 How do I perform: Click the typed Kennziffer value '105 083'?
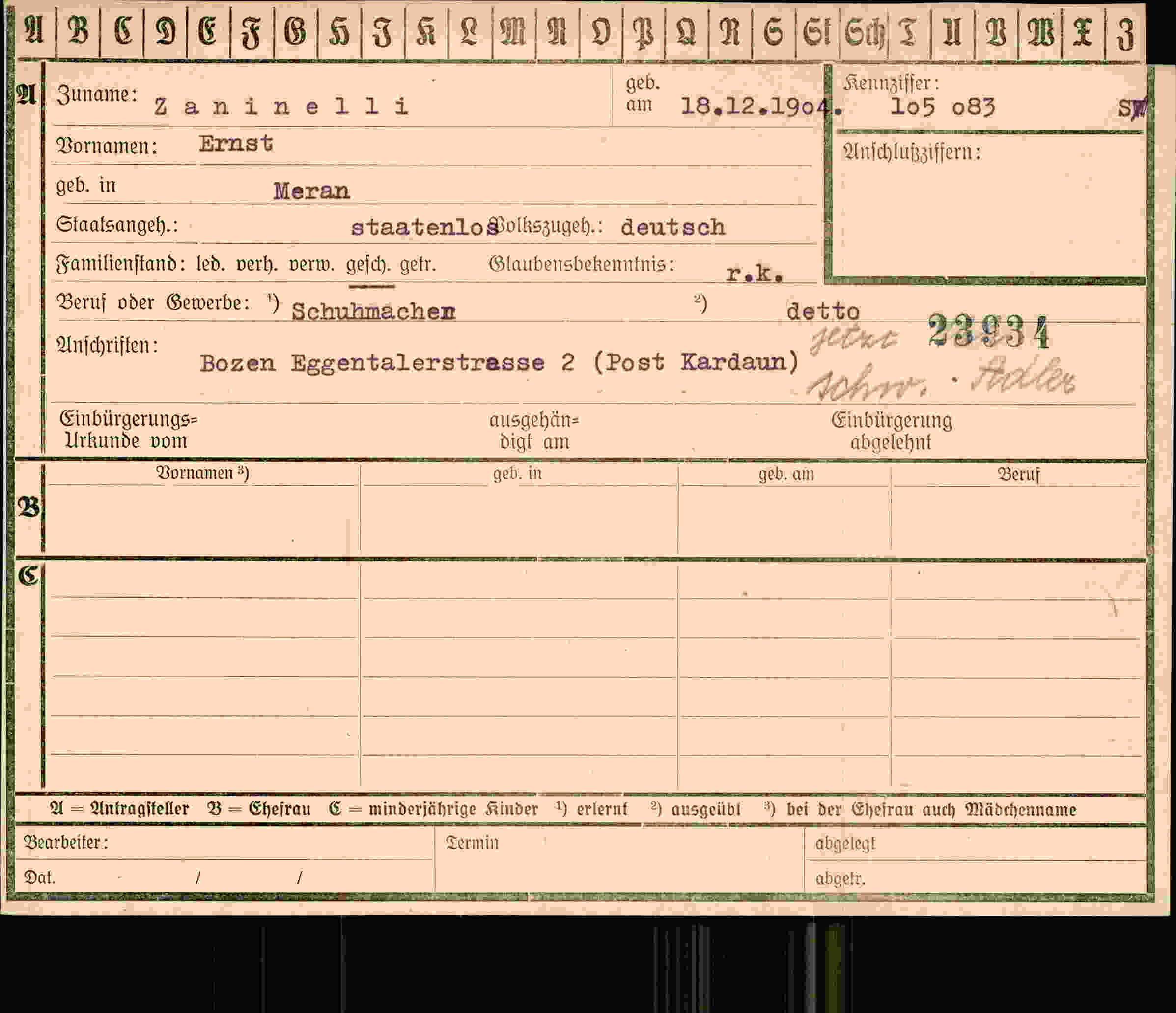[x=942, y=107]
